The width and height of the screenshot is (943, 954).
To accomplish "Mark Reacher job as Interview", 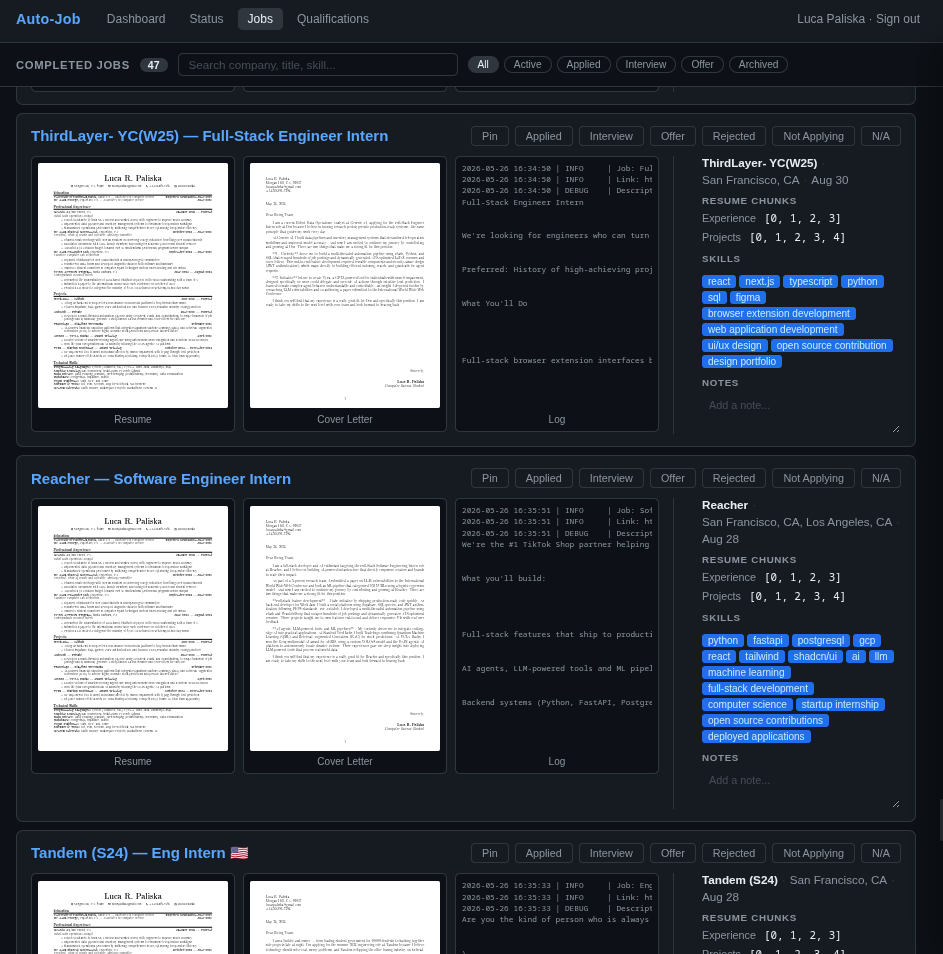I will click(x=611, y=478).
